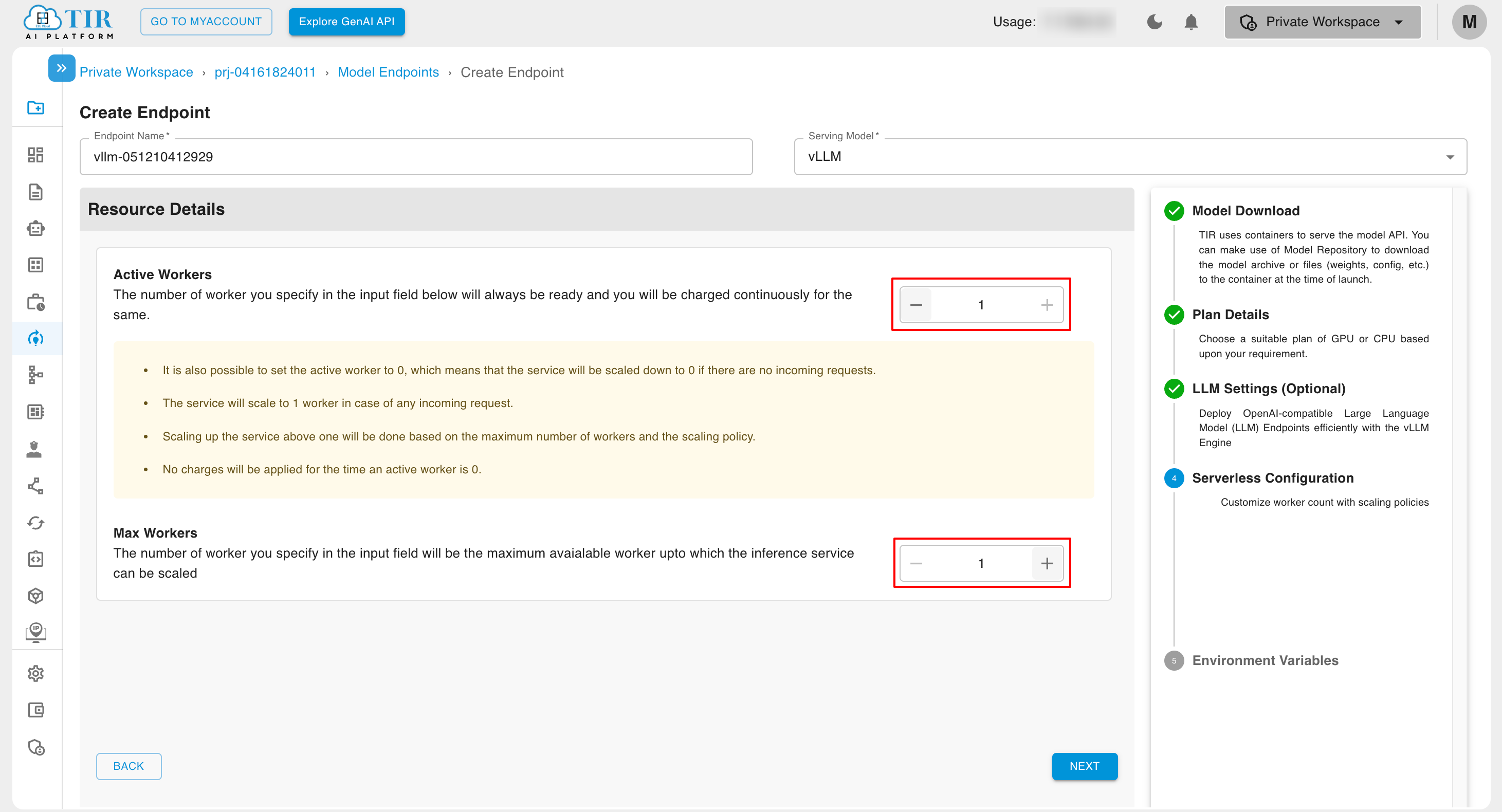The width and height of the screenshot is (1502, 812).
Task: Decrease Active Workers with minus button
Action: tap(915, 305)
